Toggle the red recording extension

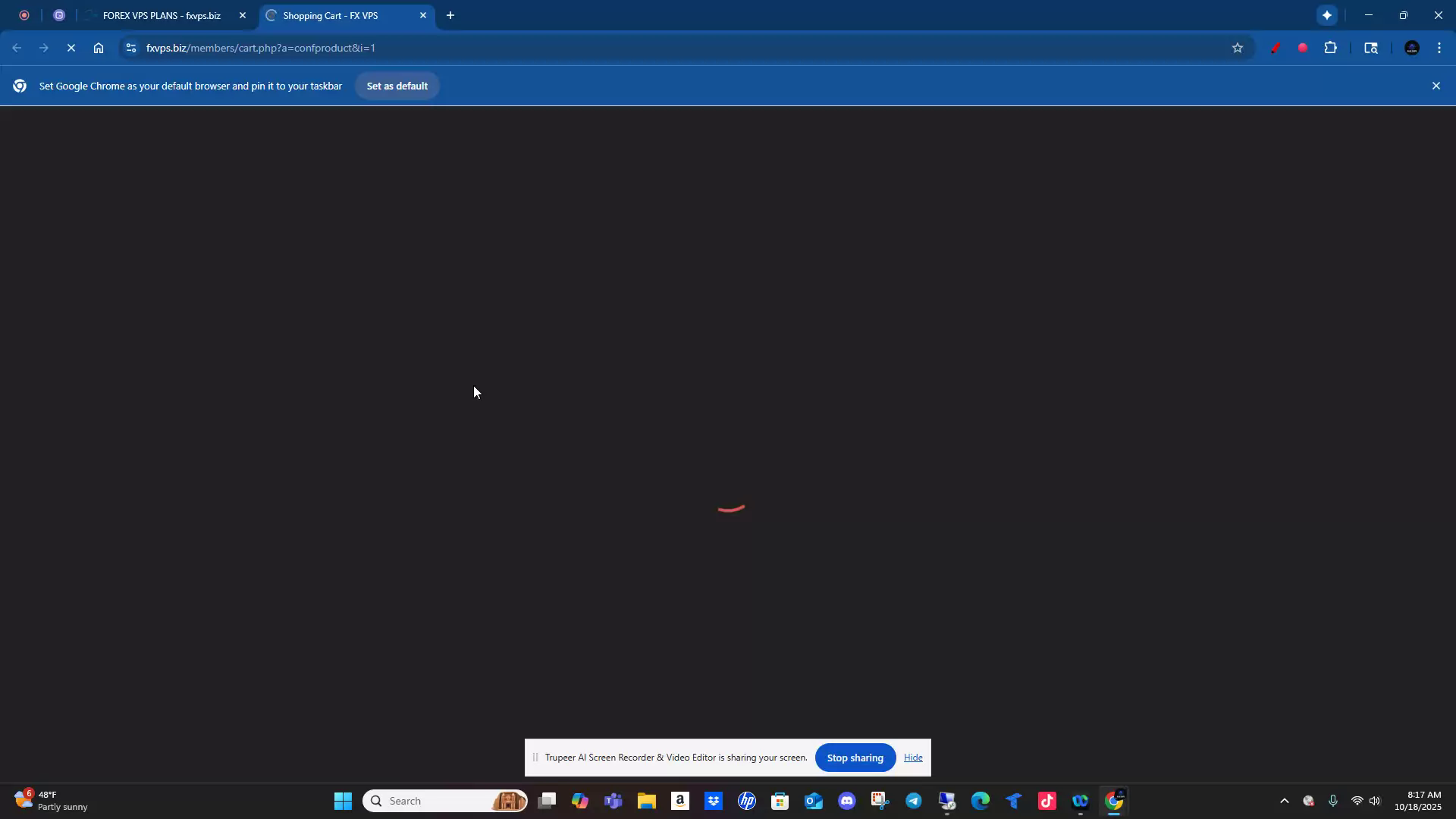[x=1303, y=47]
